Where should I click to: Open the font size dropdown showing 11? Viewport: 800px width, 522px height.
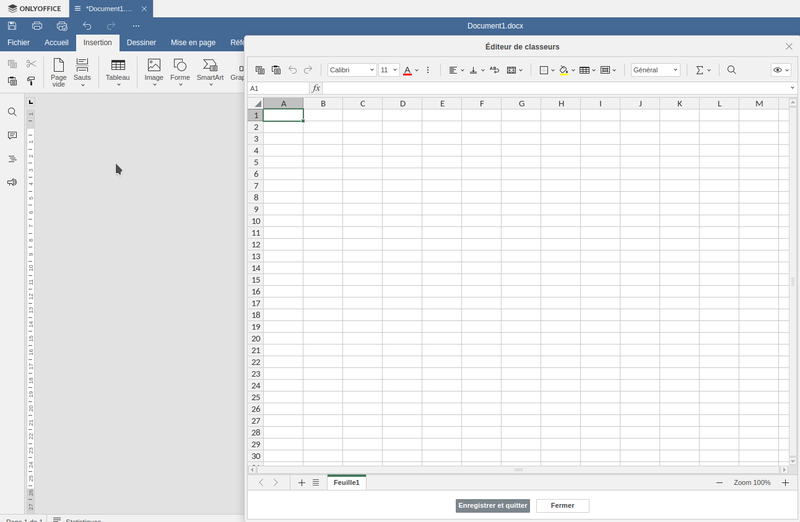point(389,70)
